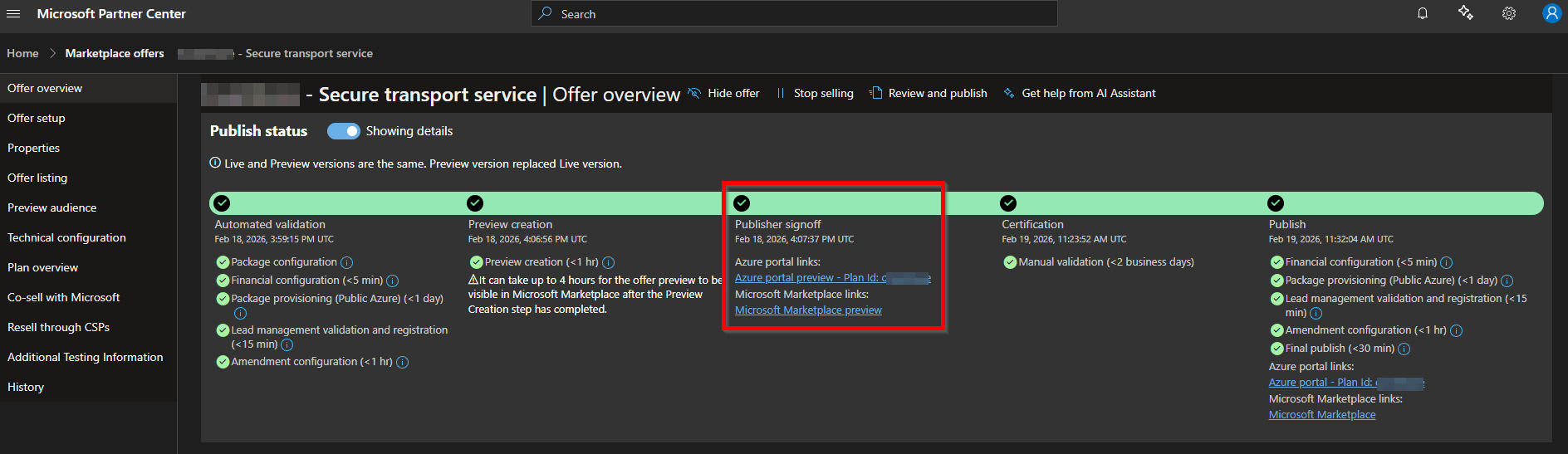Click green check next to Manual validation
Viewport: 1568px width, 454px height.
point(1010,262)
